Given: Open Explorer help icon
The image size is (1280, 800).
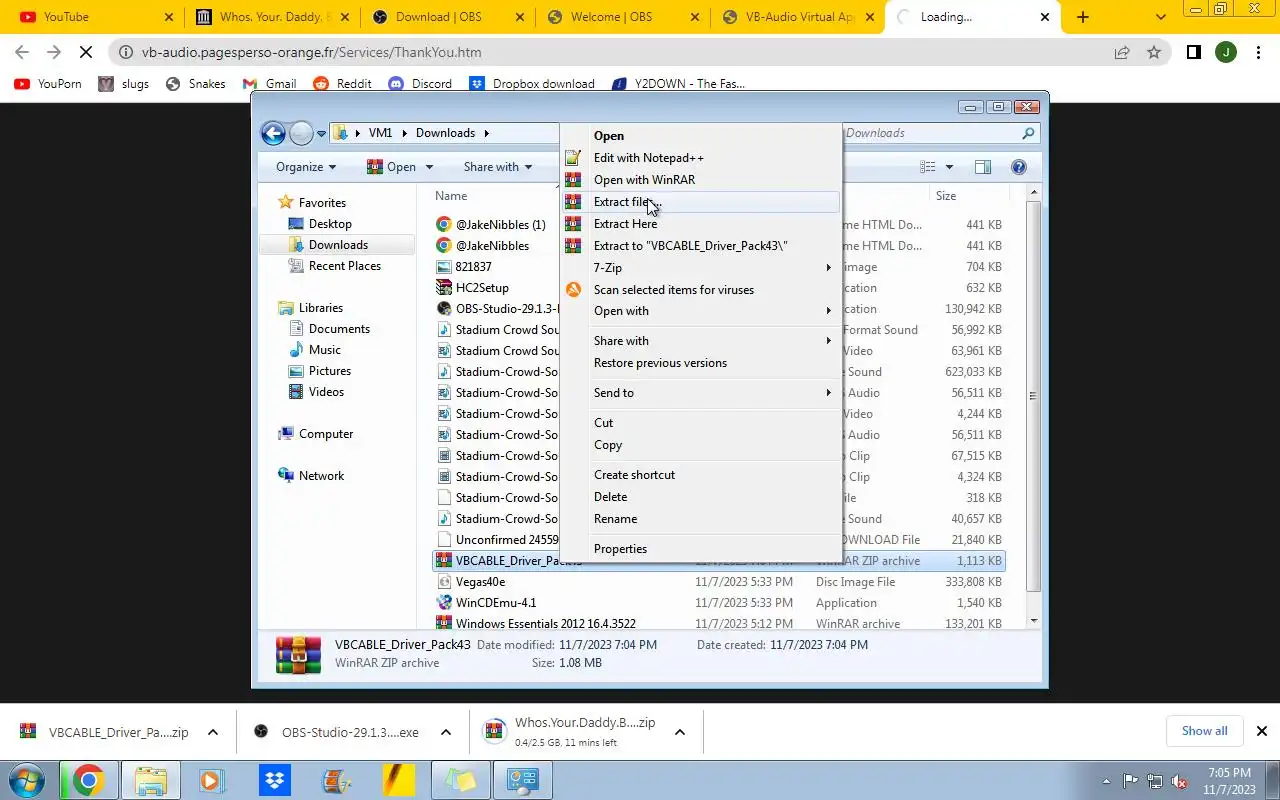Looking at the screenshot, I should pyautogui.click(x=1019, y=167).
